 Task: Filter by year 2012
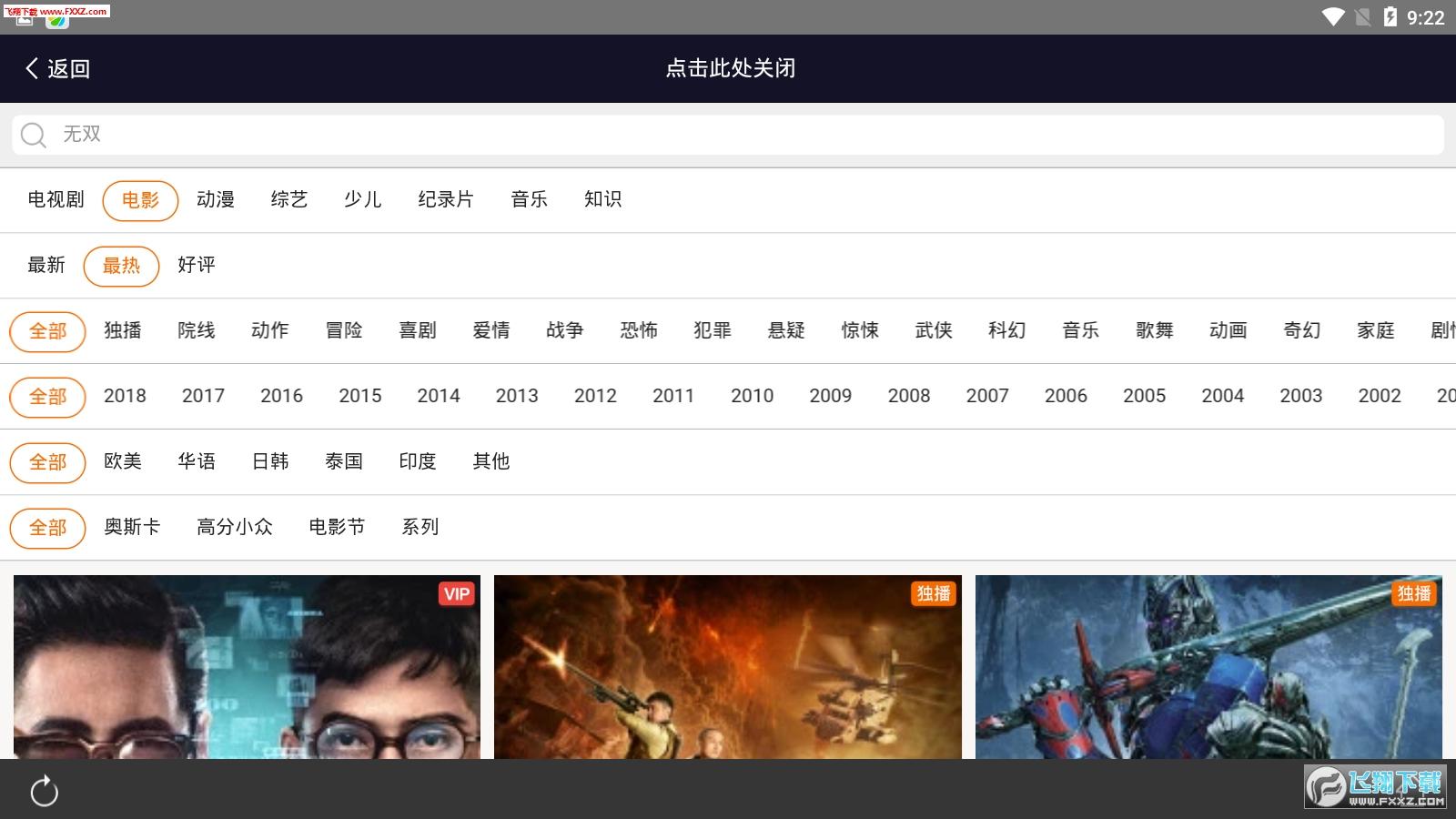tap(595, 396)
